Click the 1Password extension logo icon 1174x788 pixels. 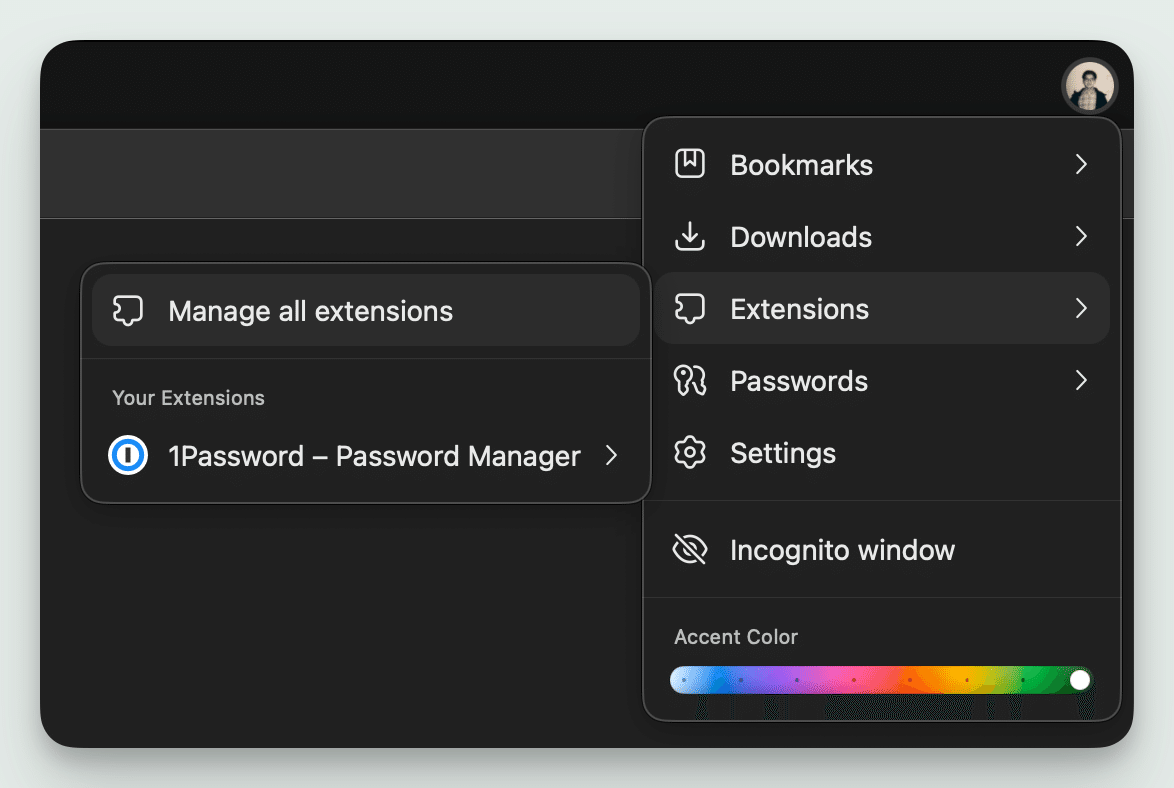(x=128, y=456)
